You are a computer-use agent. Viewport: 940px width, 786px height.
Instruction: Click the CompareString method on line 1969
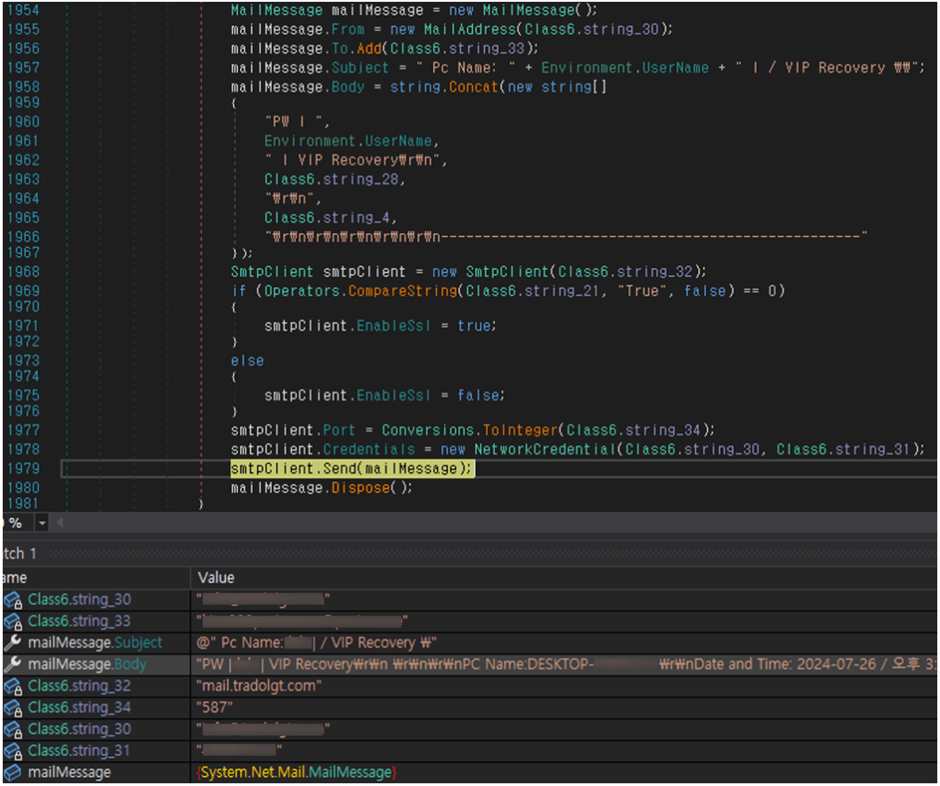pyautogui.click(x=403, y=291)
